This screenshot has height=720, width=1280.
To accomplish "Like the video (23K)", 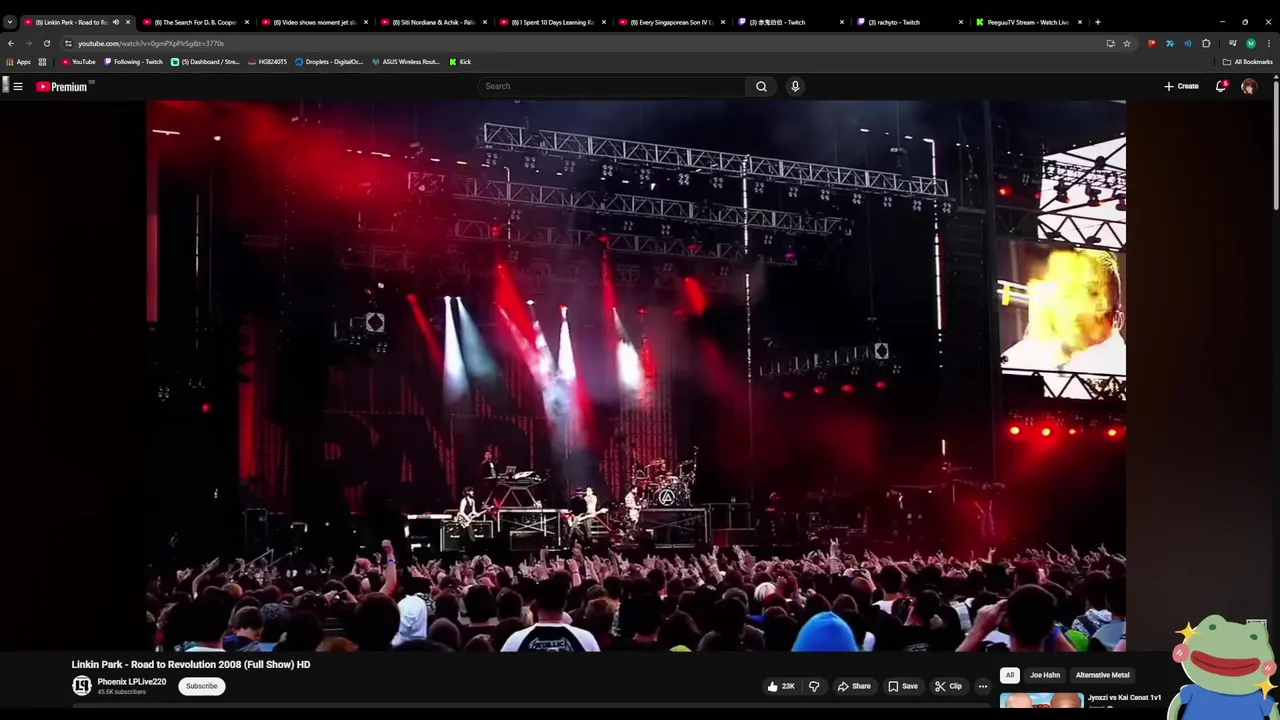I will (781, 686).
